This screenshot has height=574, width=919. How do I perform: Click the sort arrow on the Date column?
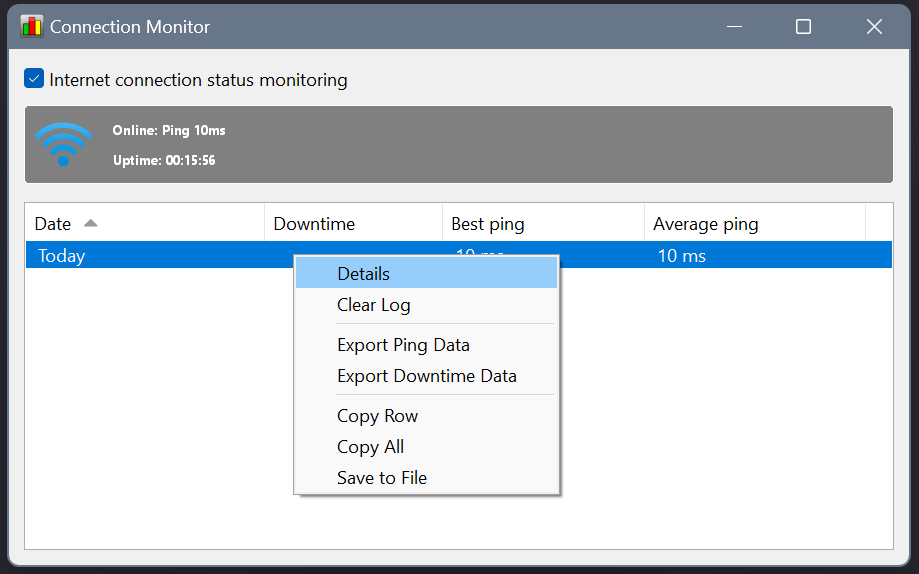pyautogui.click(x=90, y=223)
